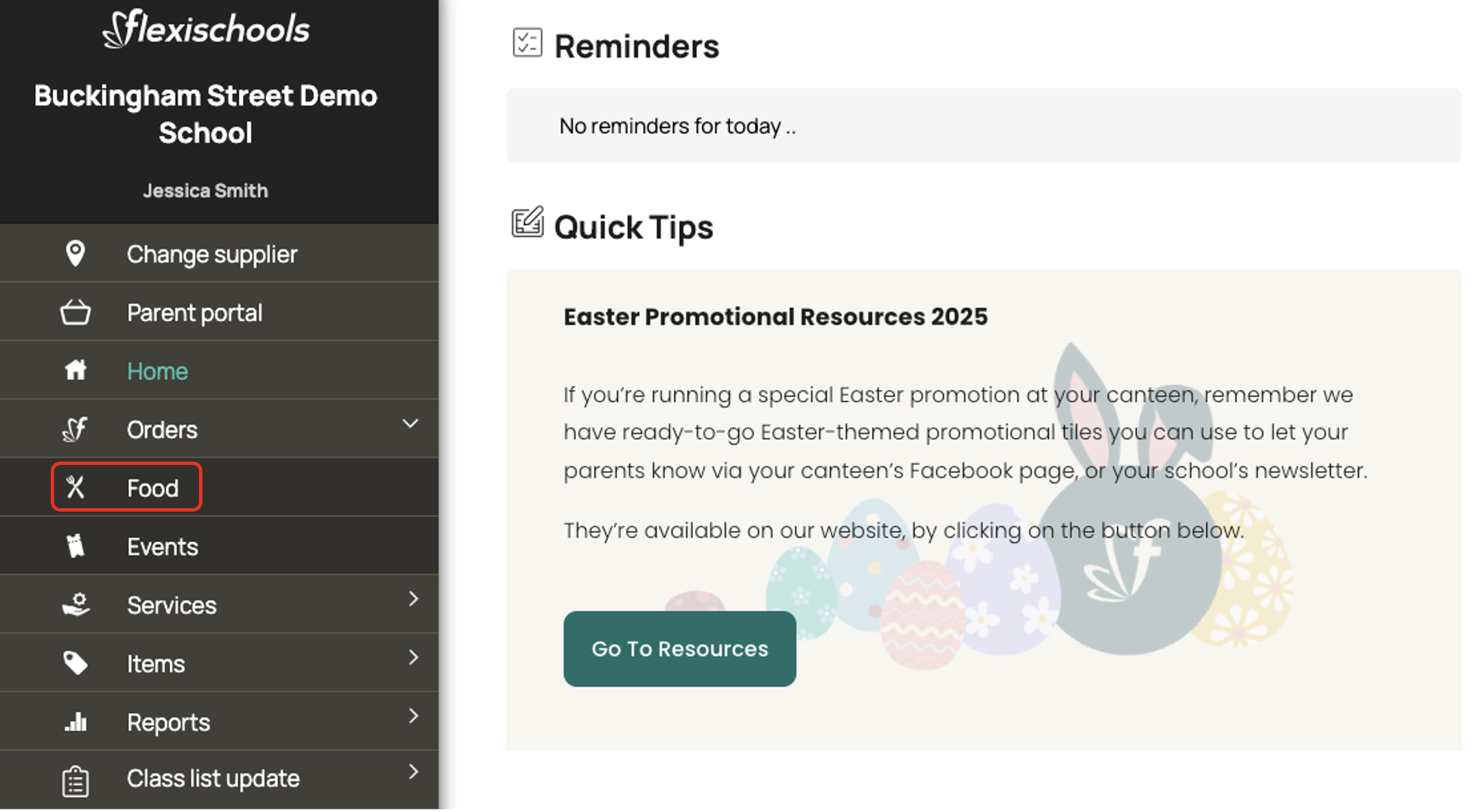Expand the Class list update arrow
This screenshot has height=812, width=1478.
pyautogui.click(x=413, y=772)
